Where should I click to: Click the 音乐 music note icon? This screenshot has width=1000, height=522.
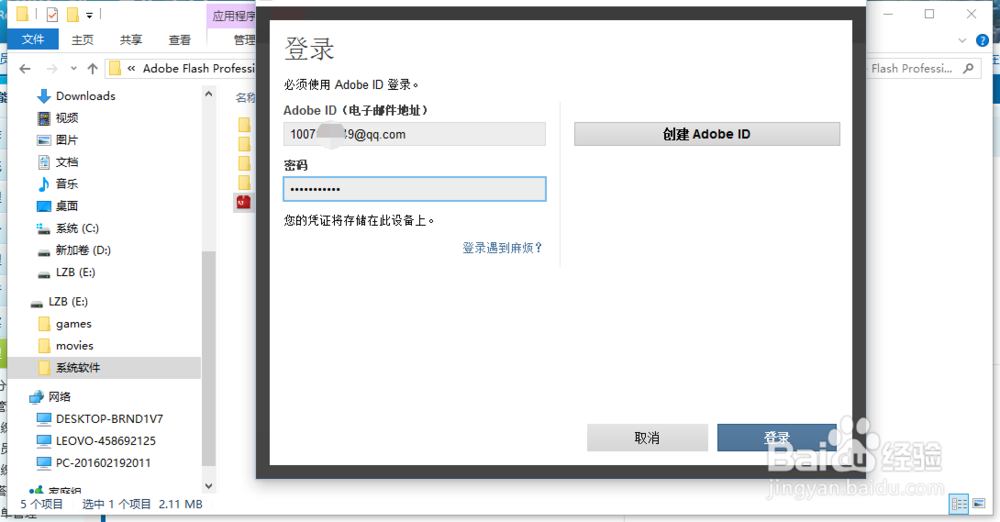coord(43,184)
